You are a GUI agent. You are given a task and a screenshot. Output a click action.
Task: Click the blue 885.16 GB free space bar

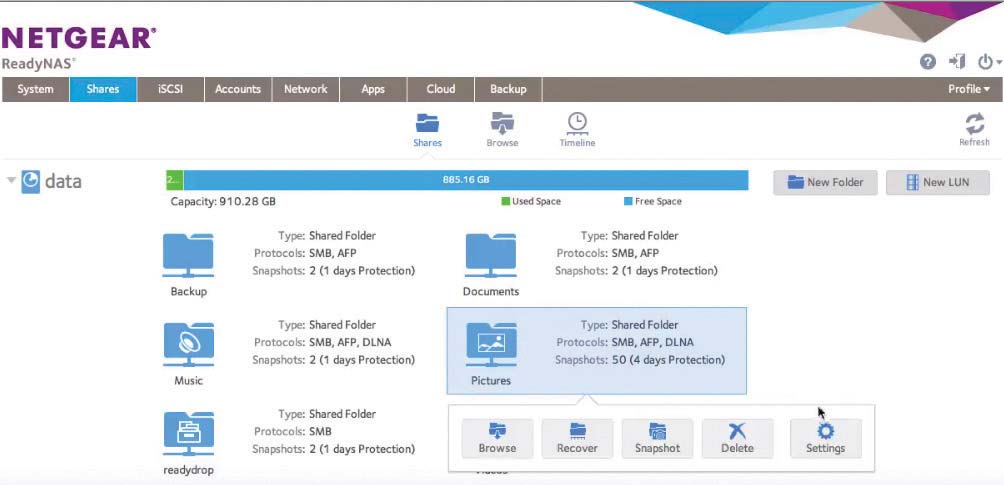466,180
